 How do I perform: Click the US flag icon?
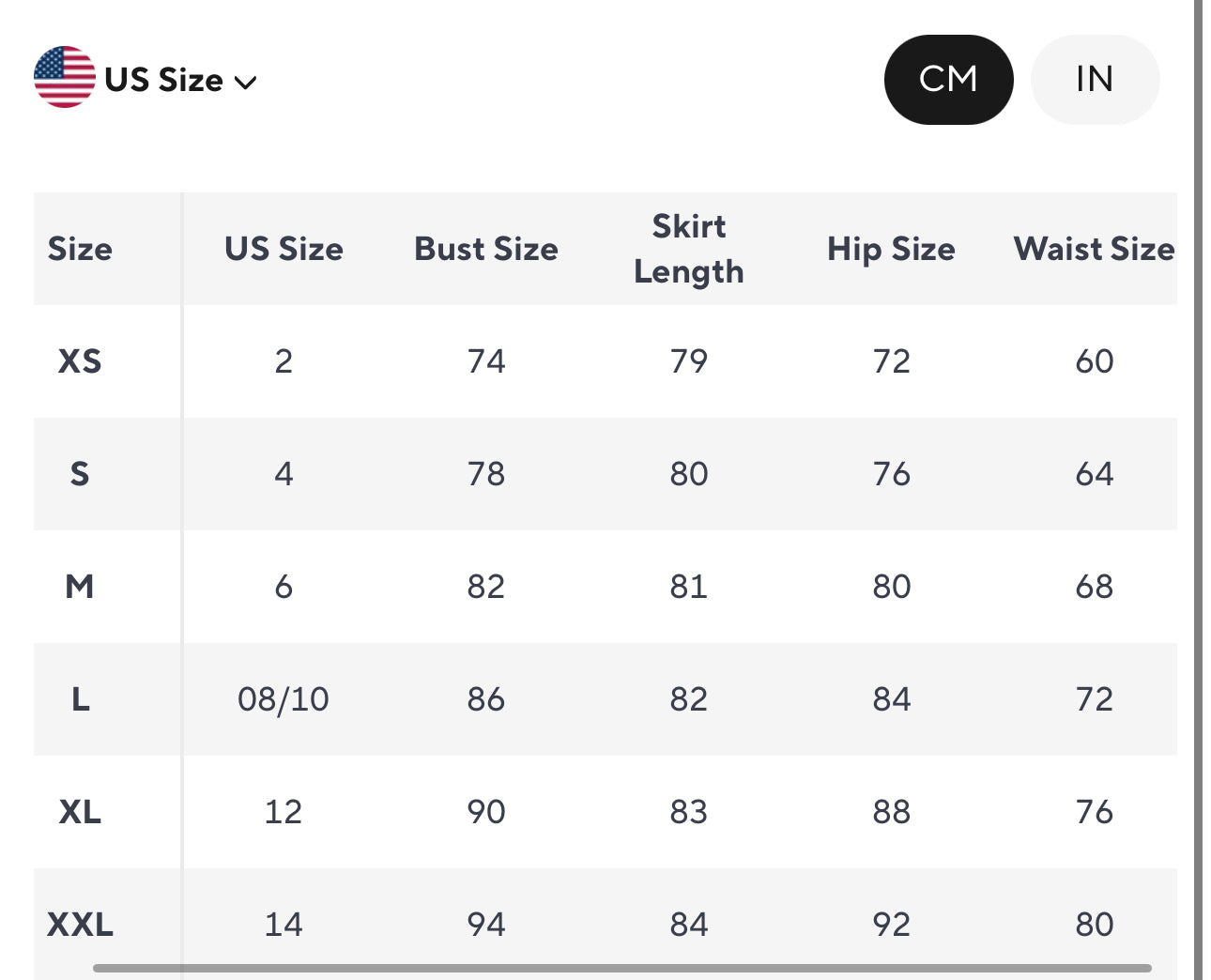[64, 77]
